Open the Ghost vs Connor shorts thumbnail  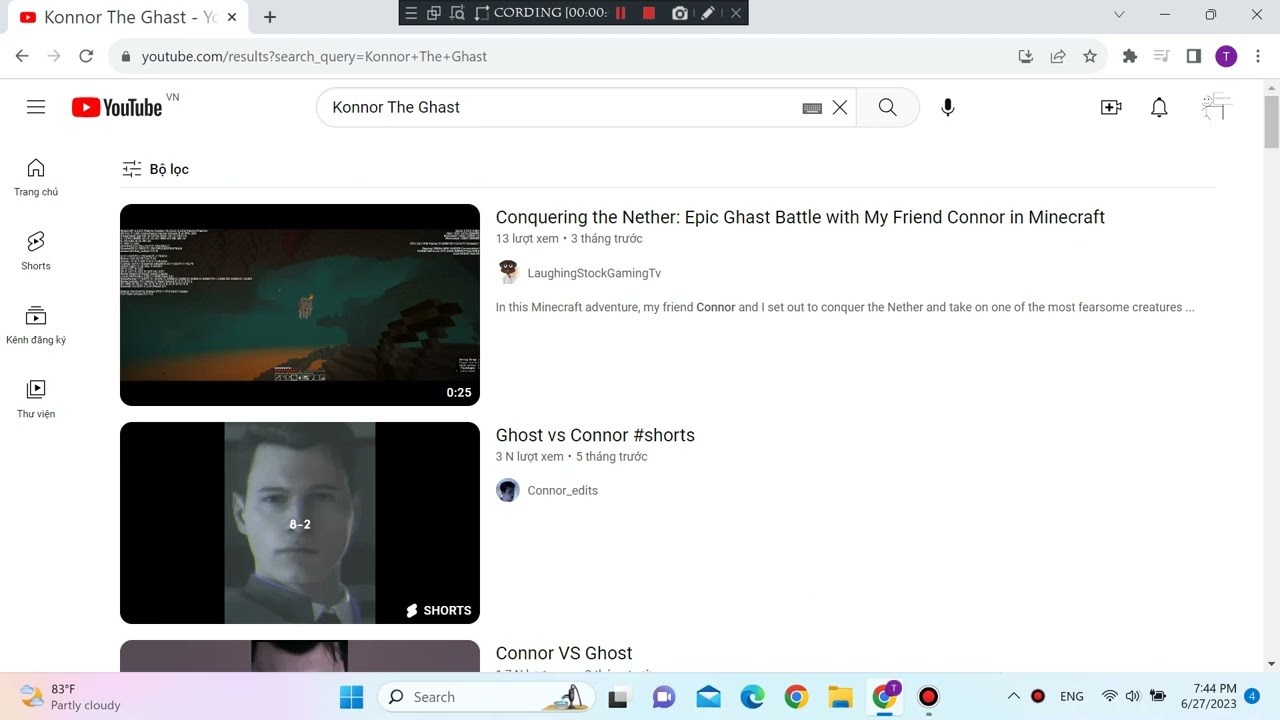(x=300, y=523)
